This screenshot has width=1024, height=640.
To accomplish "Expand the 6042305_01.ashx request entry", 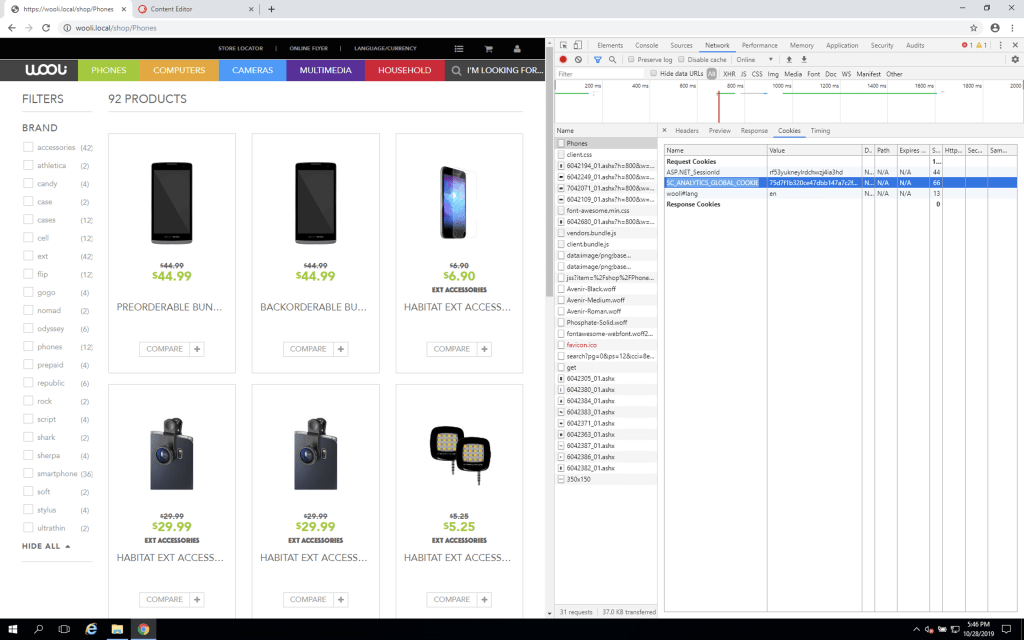I will 562,379.
